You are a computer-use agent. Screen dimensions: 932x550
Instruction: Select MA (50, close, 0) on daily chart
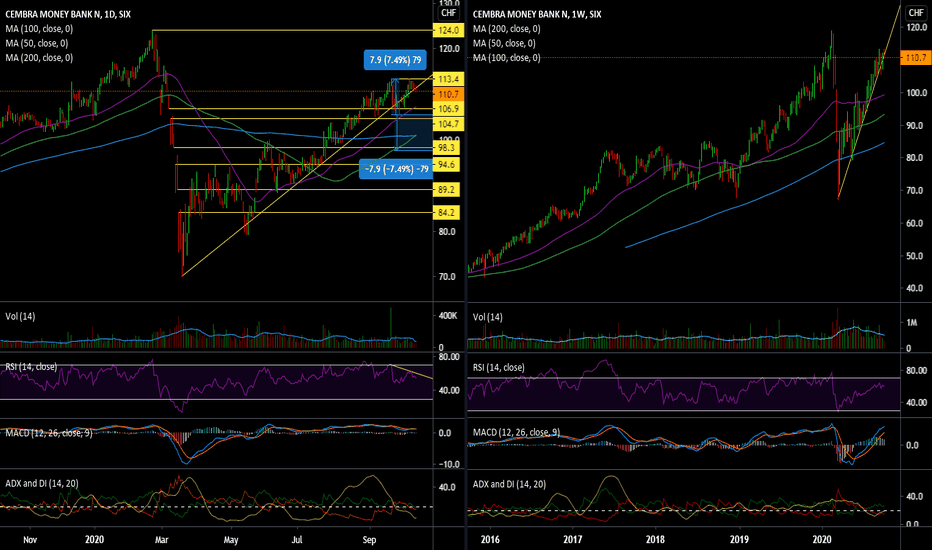click(x=37, y=43)
